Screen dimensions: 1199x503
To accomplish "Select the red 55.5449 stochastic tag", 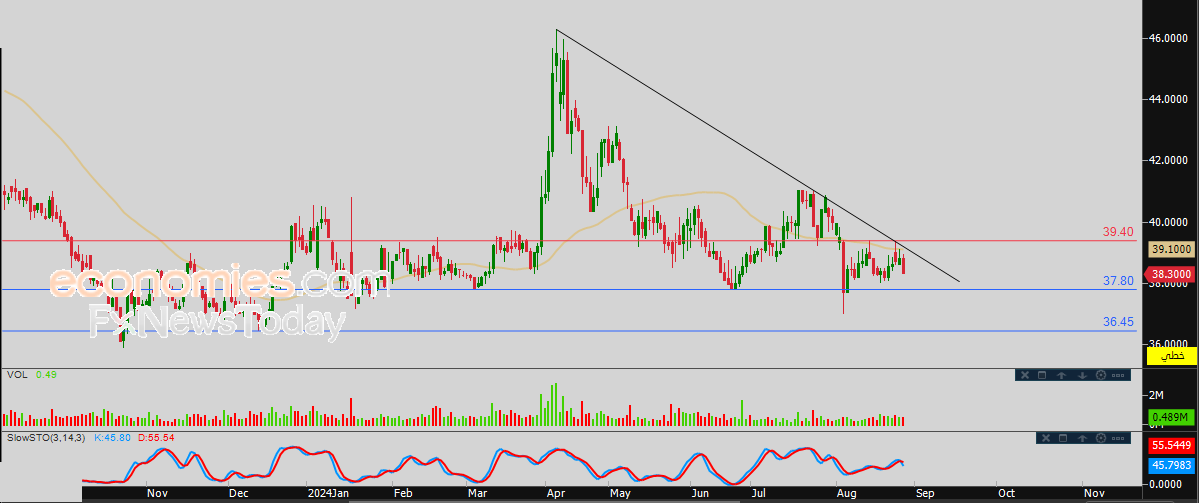I will 1171,445.
